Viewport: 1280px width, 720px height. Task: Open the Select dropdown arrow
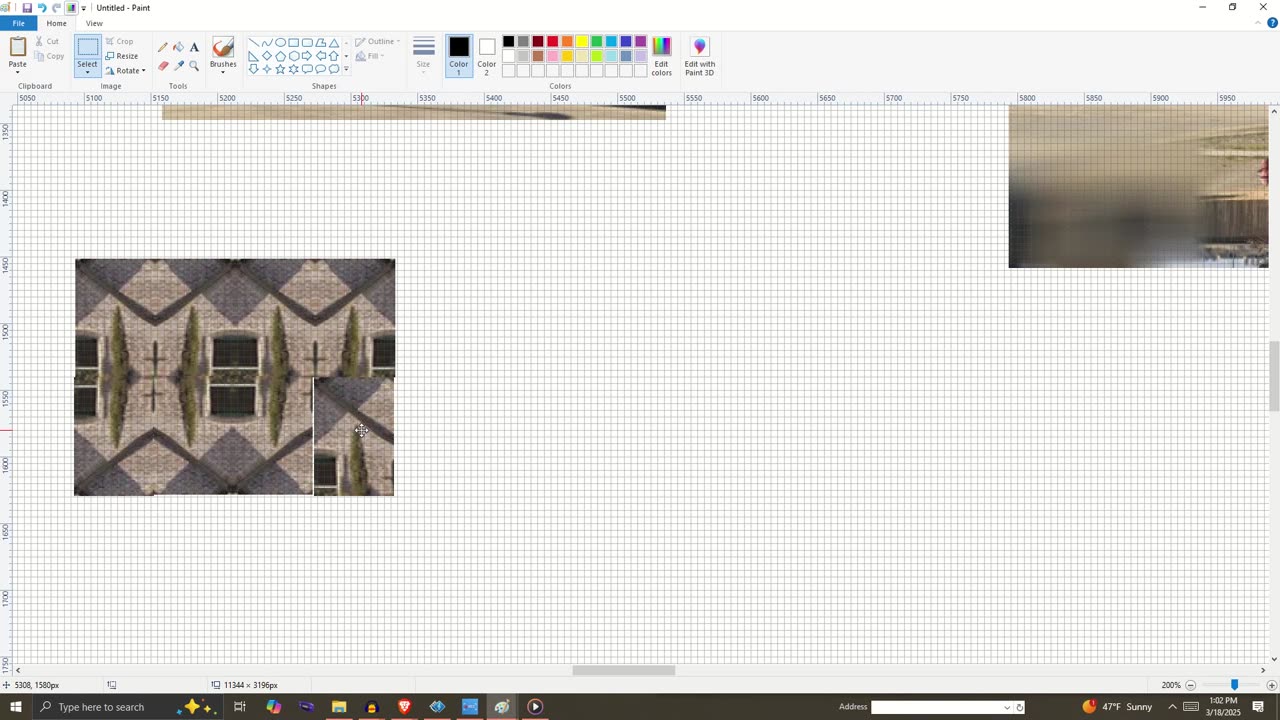(x=88, y=72)
